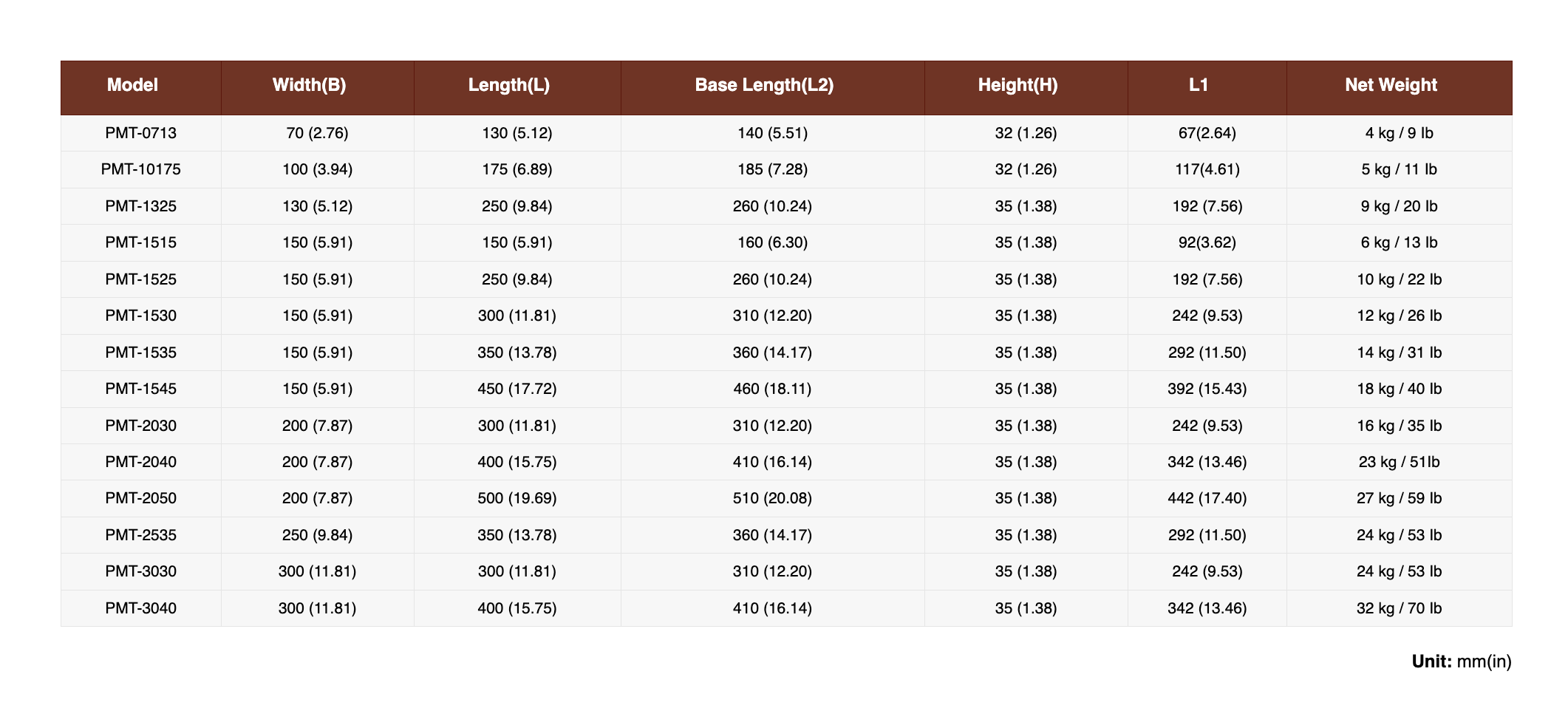The image size is (1568, 711).
Task: Click the PMT-1515 model cell
Action: tap(140, 242)
